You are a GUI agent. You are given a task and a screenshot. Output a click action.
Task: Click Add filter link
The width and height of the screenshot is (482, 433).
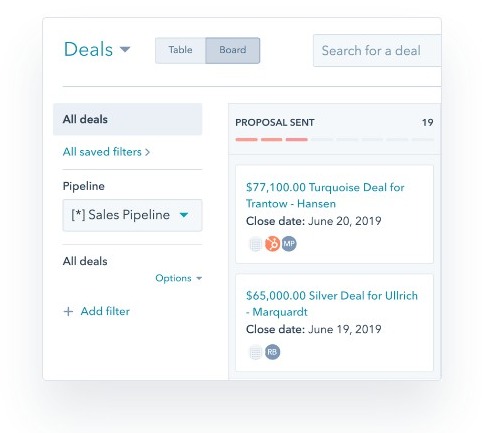click(x=105, y=311)
